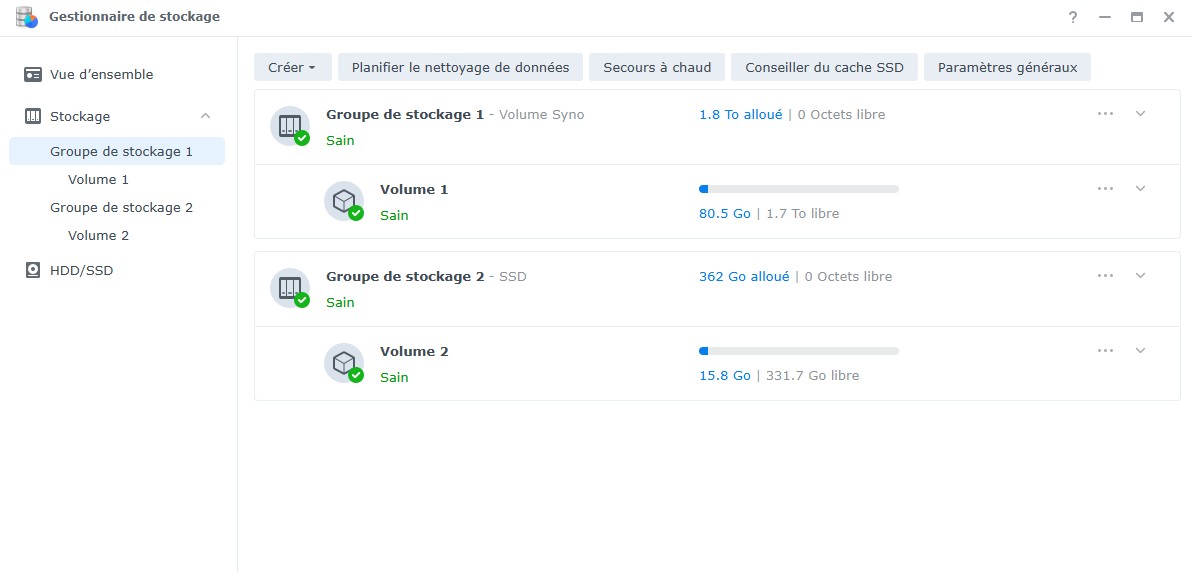Maximize the Gestionnaire de stockage window
The image size is (1192, 572).
(x=1137, y=17)
